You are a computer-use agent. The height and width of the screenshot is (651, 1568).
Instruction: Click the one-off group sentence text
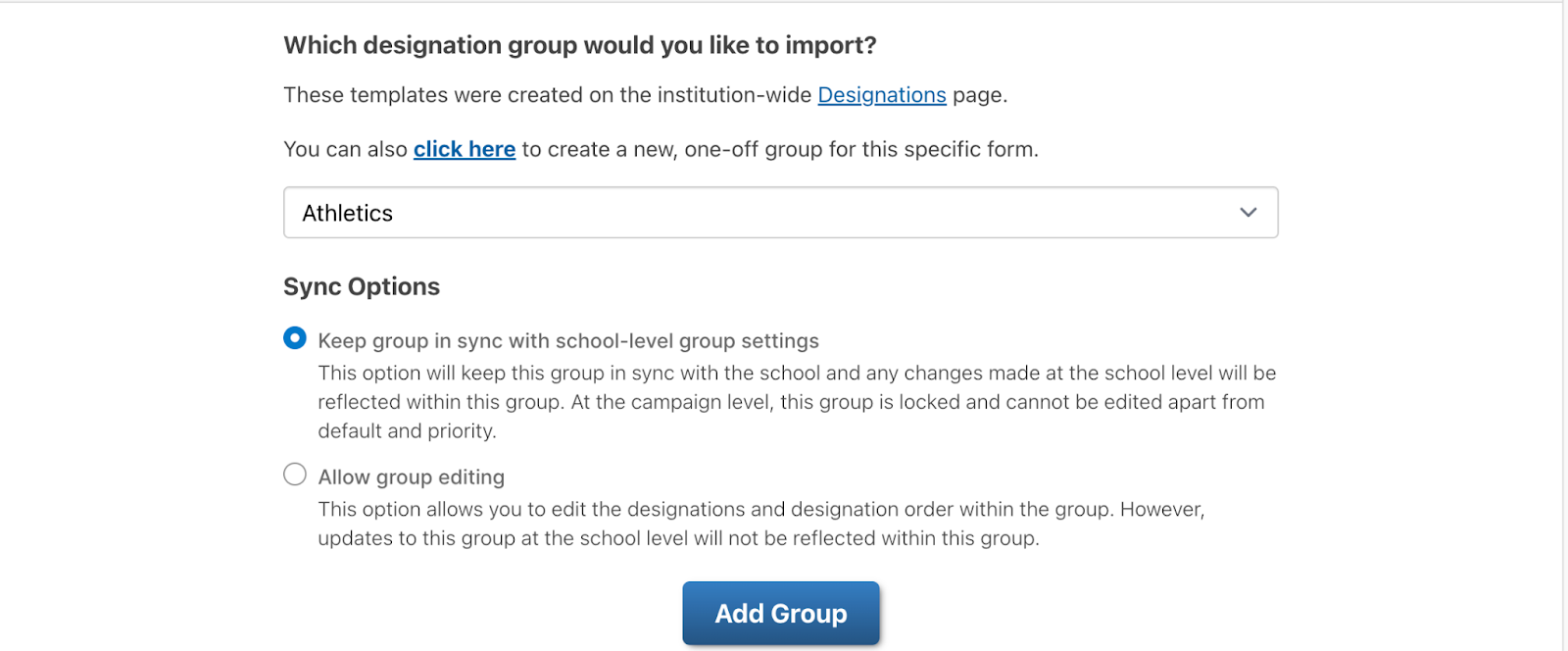[661, 149]
